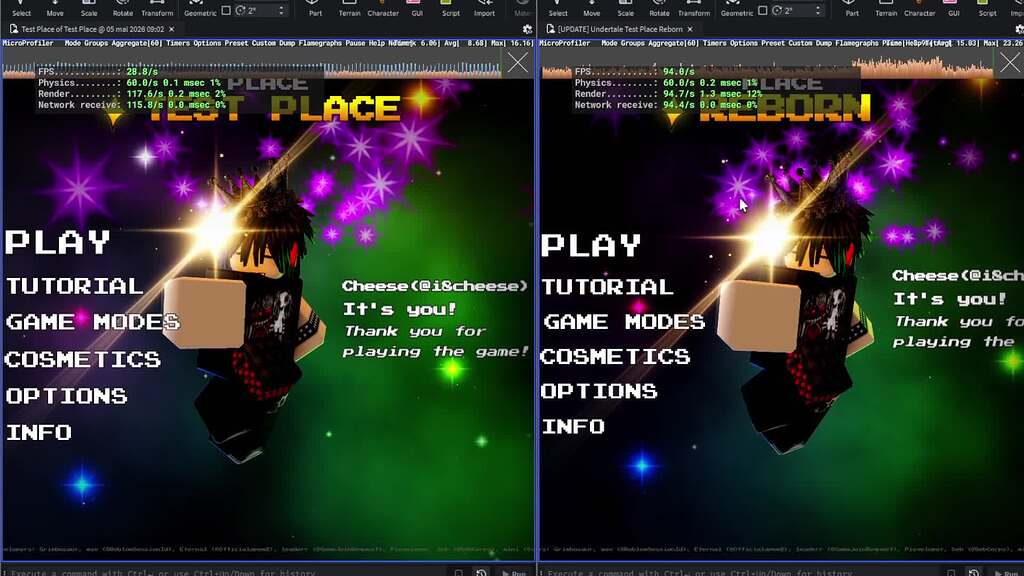Screen dimensions: 1024x576
Task: Open Character tool in left Studio window
Action: click(383, 8)
